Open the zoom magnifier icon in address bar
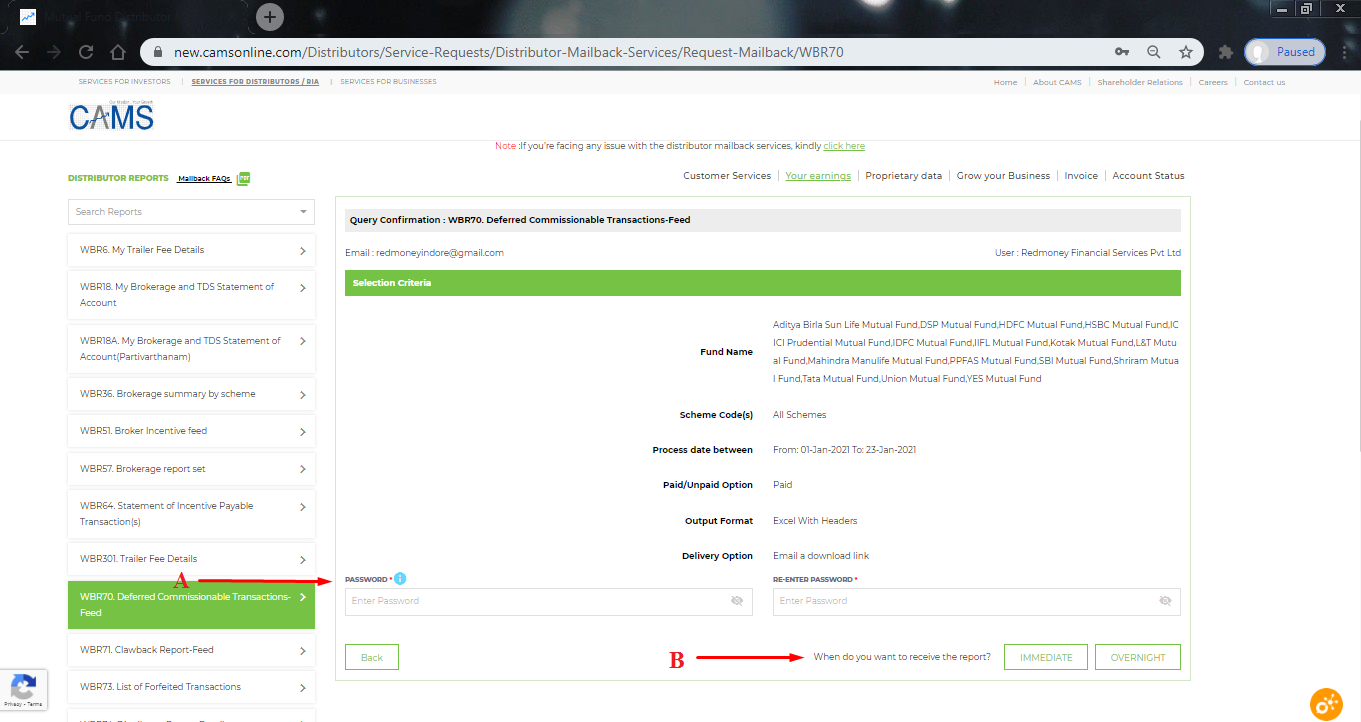The width and height of the screenshot is (1361, 722). coord(1154,52)
